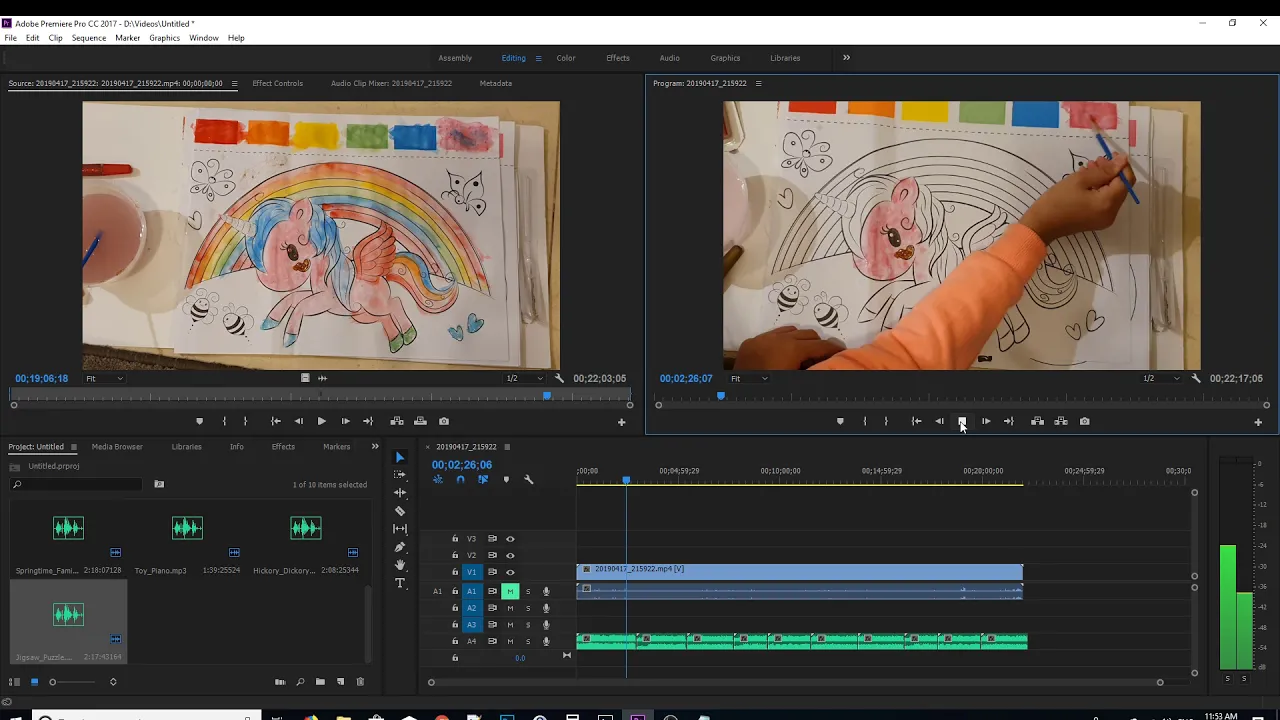This screenshot has width=1280, height=720.
Task: Select the Razor tool
Action: tap(400, 511)
